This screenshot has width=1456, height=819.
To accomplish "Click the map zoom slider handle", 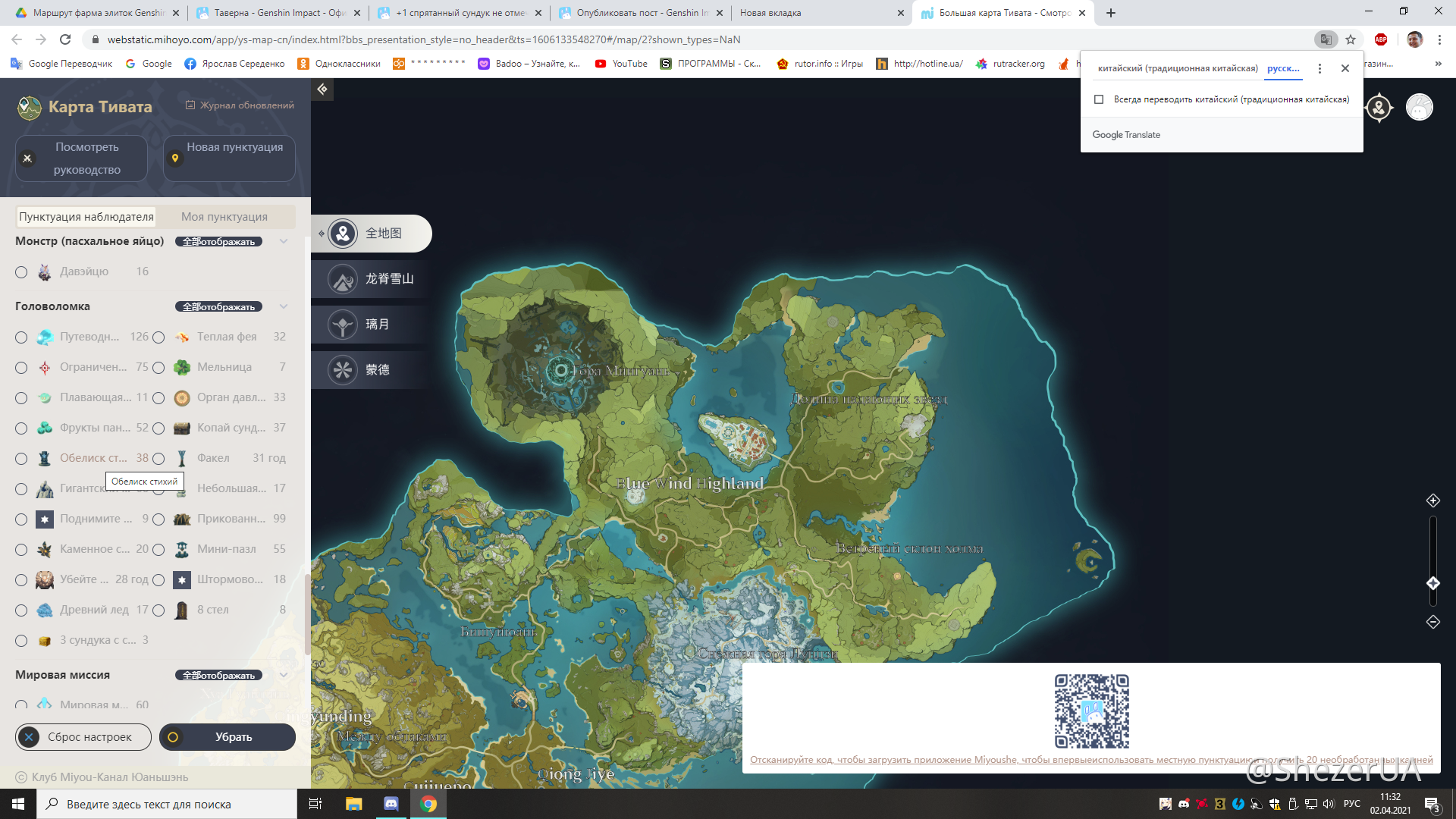I will pyautogui.click(x=1432, y=583).
